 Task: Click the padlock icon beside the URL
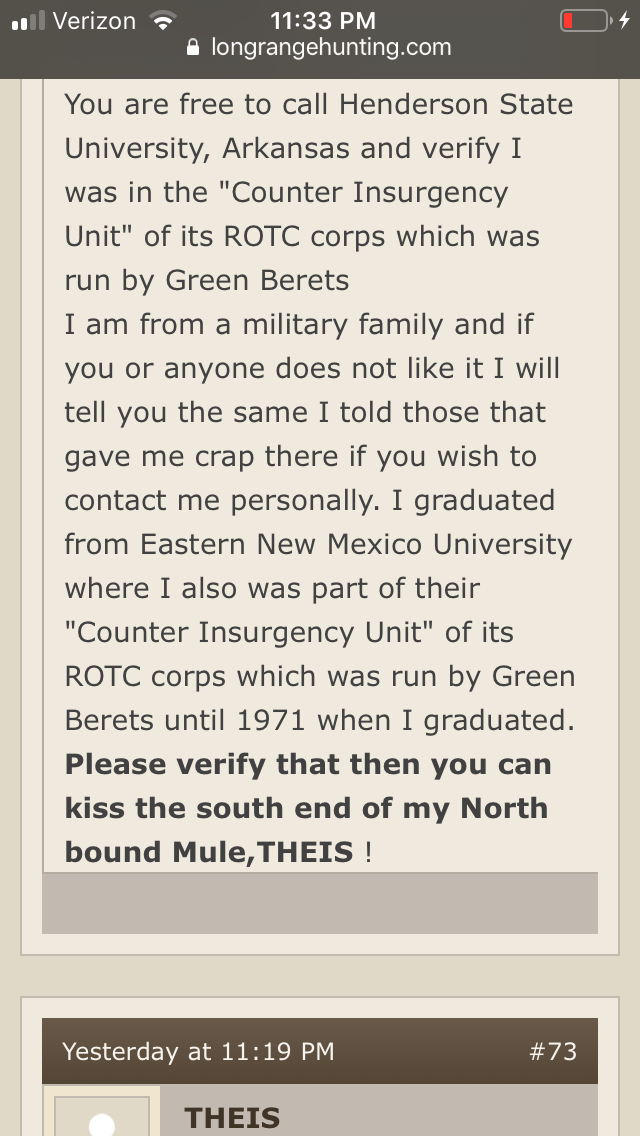pyautogui.click(x=194, y=48)
